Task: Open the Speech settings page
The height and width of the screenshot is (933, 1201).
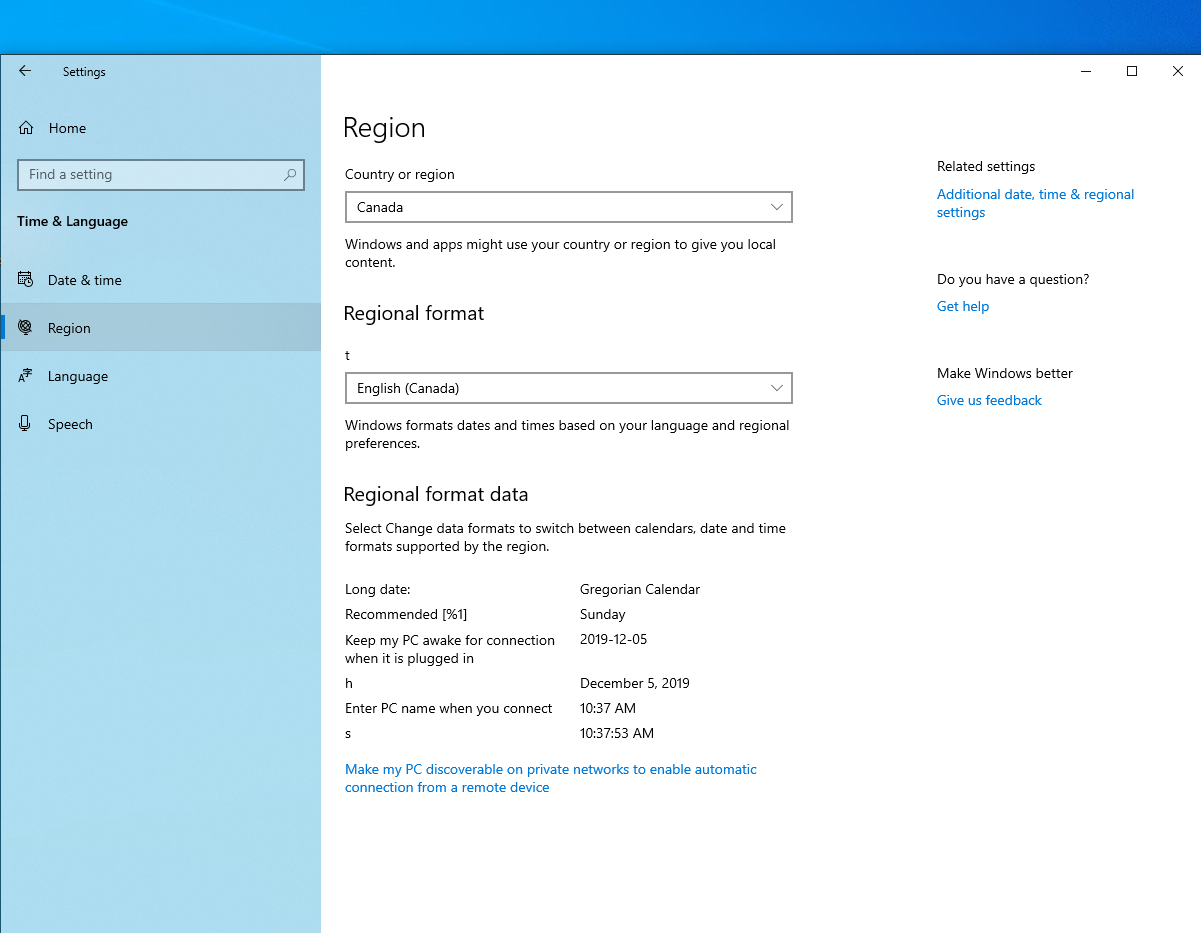Action: click(161, 424)
